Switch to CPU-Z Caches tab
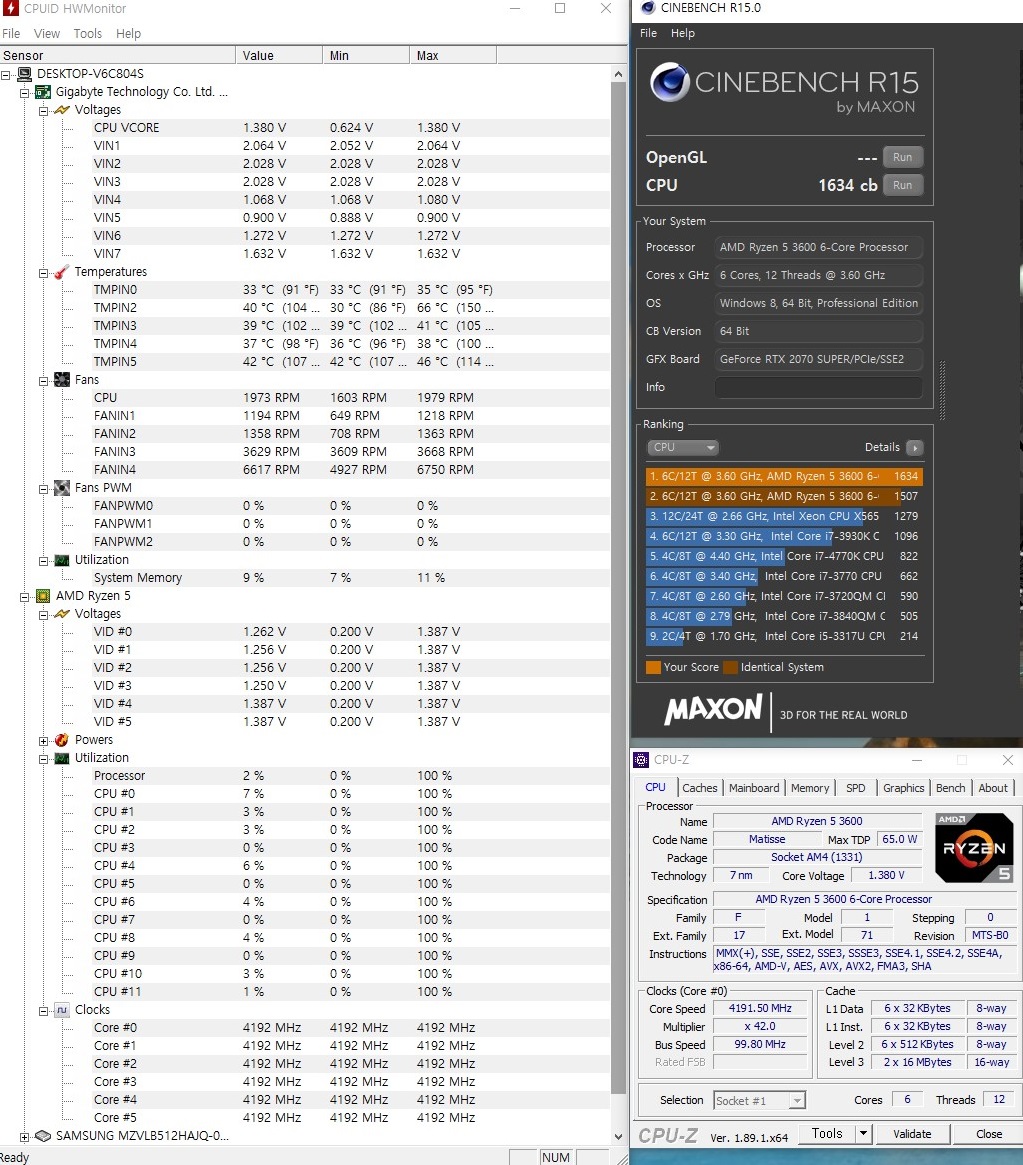Viewport: 1023px width, 1165px height. 700,788
